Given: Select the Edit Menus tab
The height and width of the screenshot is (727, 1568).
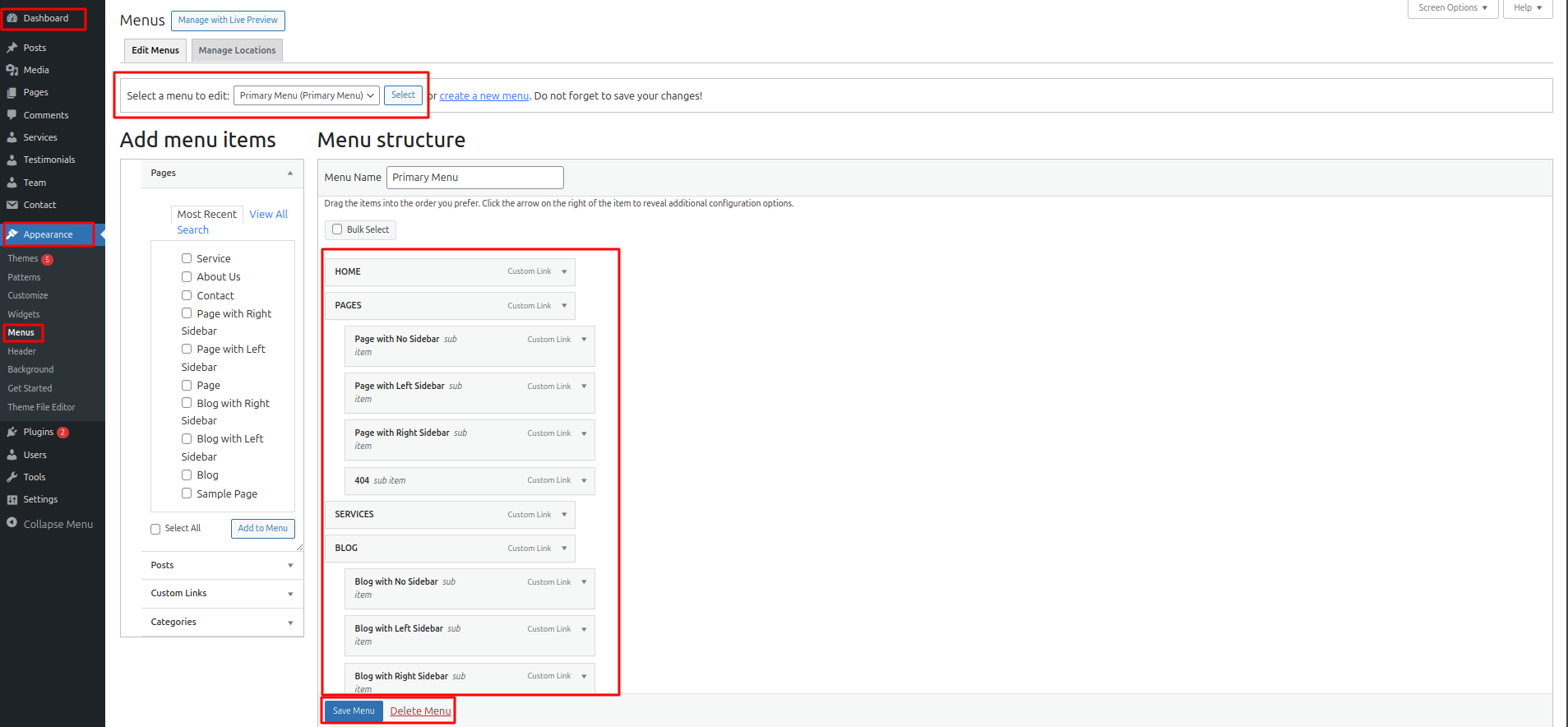Looking at the screenshot, I should (155, 50).
